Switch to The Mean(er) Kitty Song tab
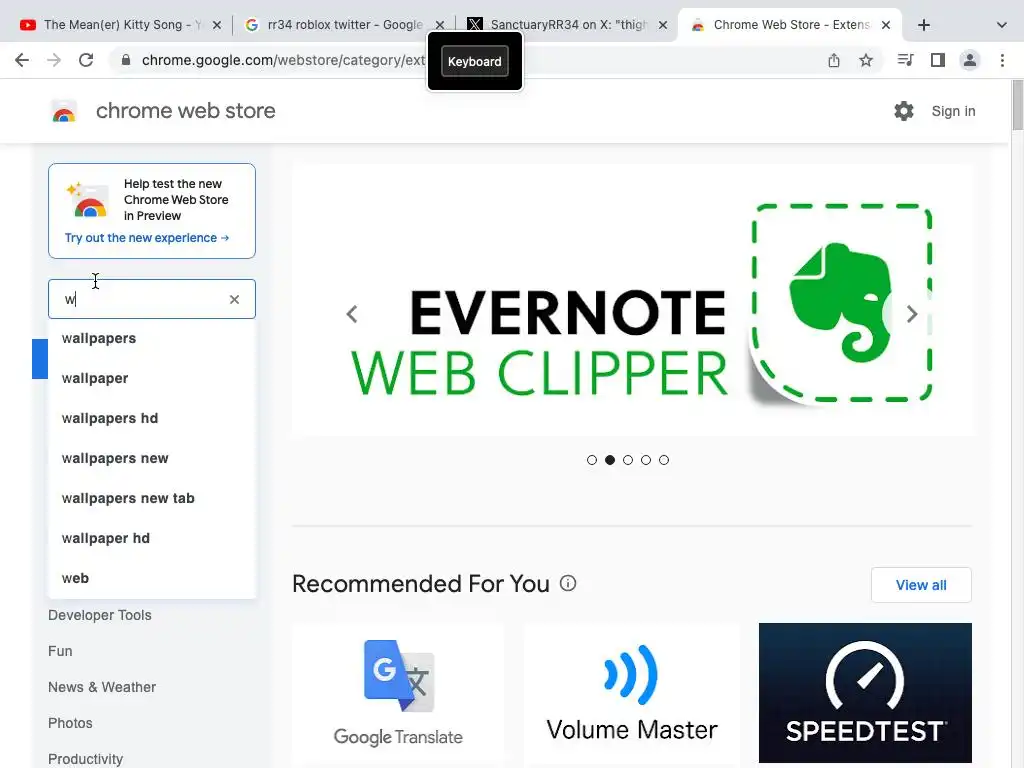The height and width of the screenshot is (768, 1024). (x=121, y=25)
